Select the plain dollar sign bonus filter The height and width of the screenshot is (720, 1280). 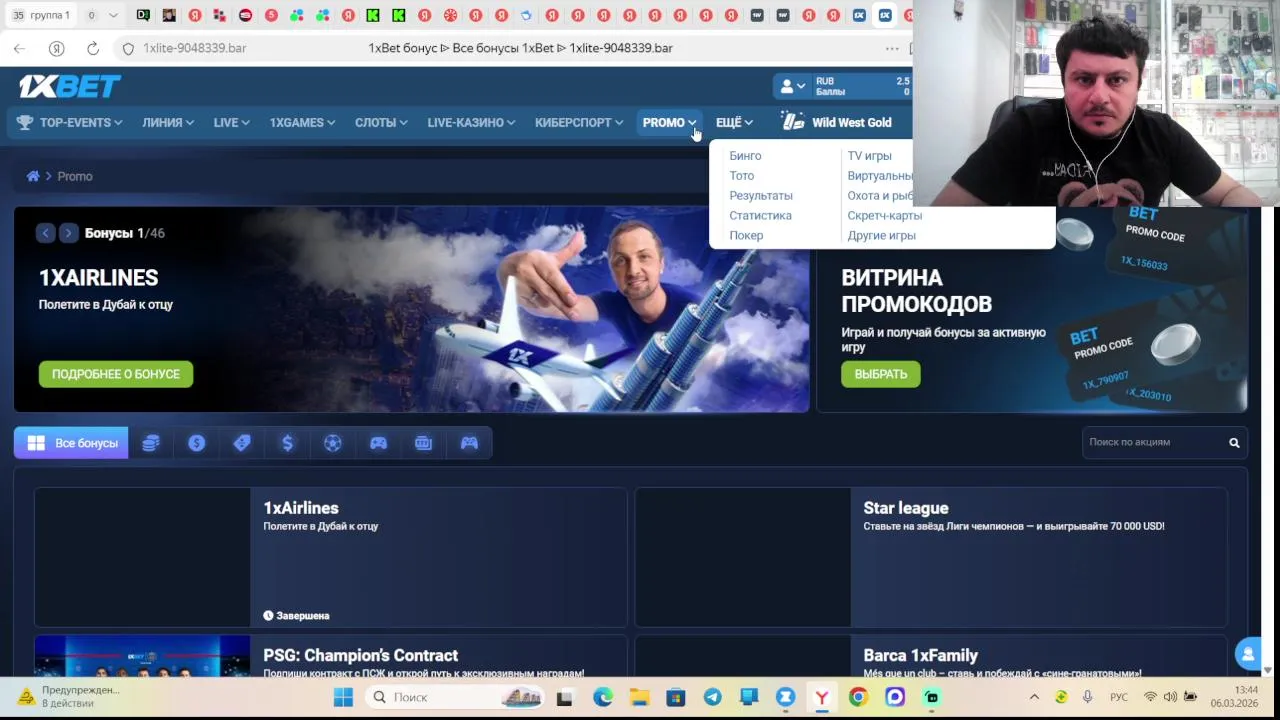(x=287, y=443)
